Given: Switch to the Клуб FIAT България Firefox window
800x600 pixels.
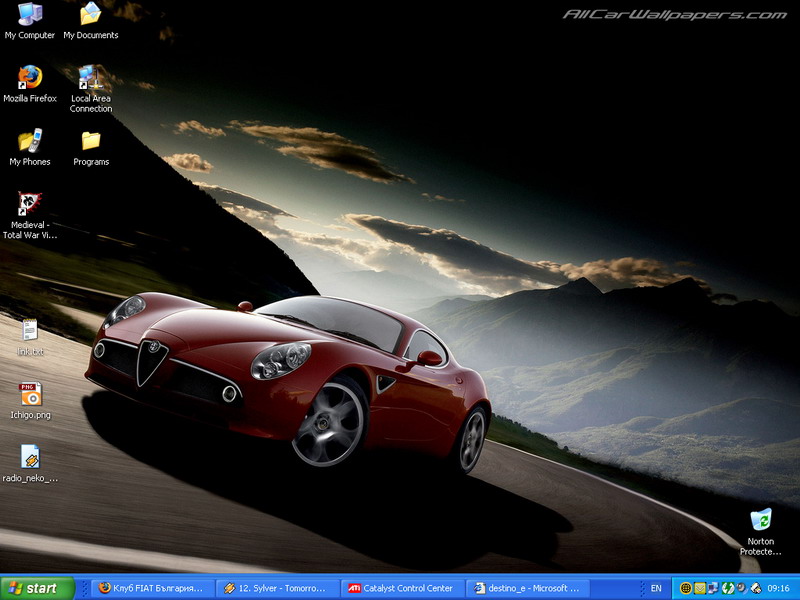Looking at the screenshot, I should (x=154, y=588).
